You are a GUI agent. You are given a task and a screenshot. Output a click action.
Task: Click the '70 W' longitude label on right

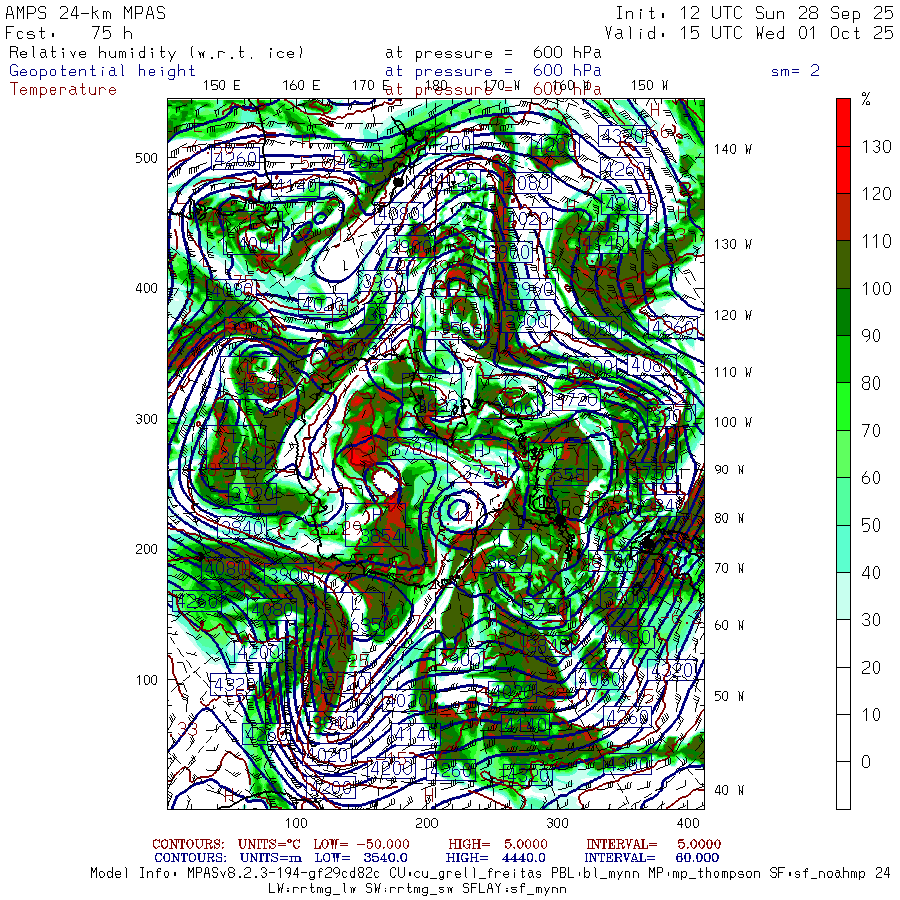[729, 568]
